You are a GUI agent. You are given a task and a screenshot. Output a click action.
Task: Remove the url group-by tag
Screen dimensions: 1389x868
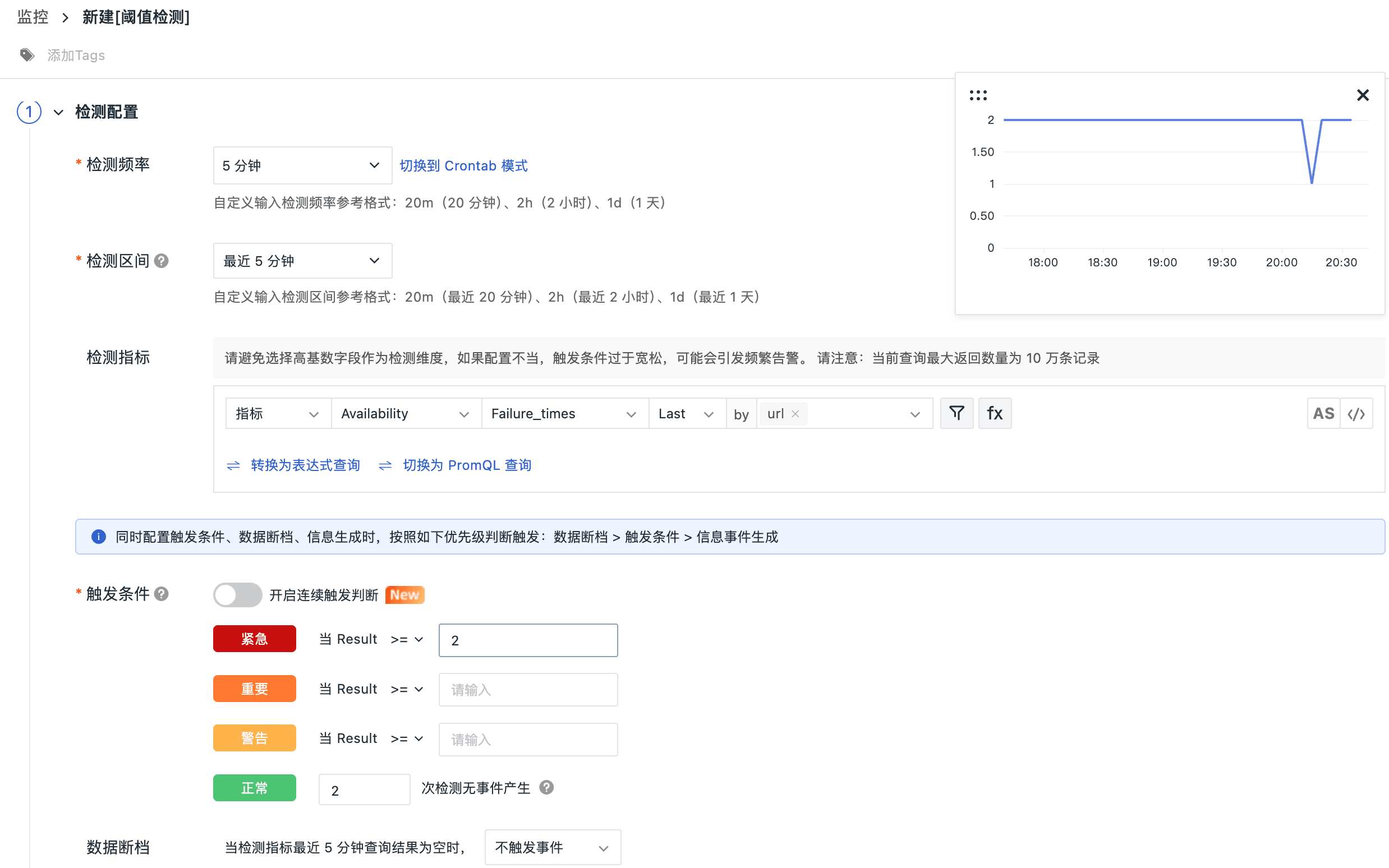click(x=795, y=413)
